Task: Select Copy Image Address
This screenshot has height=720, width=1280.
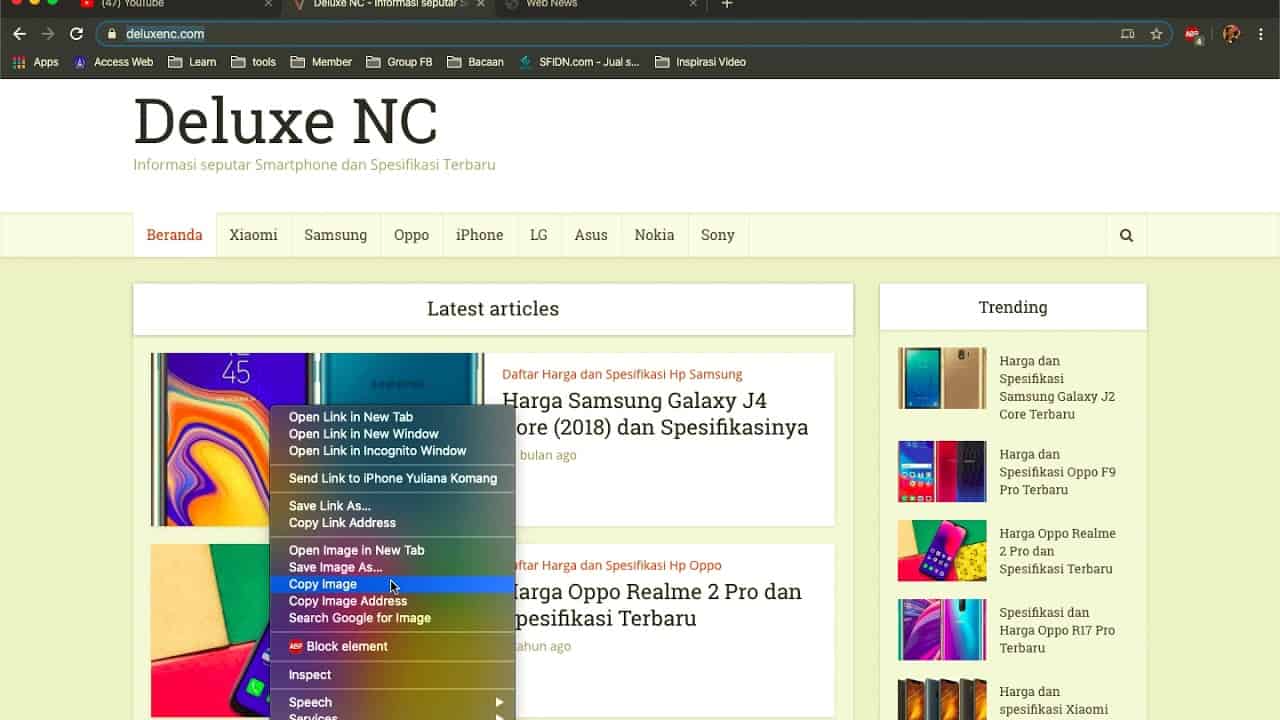Action: coord(392,601)
